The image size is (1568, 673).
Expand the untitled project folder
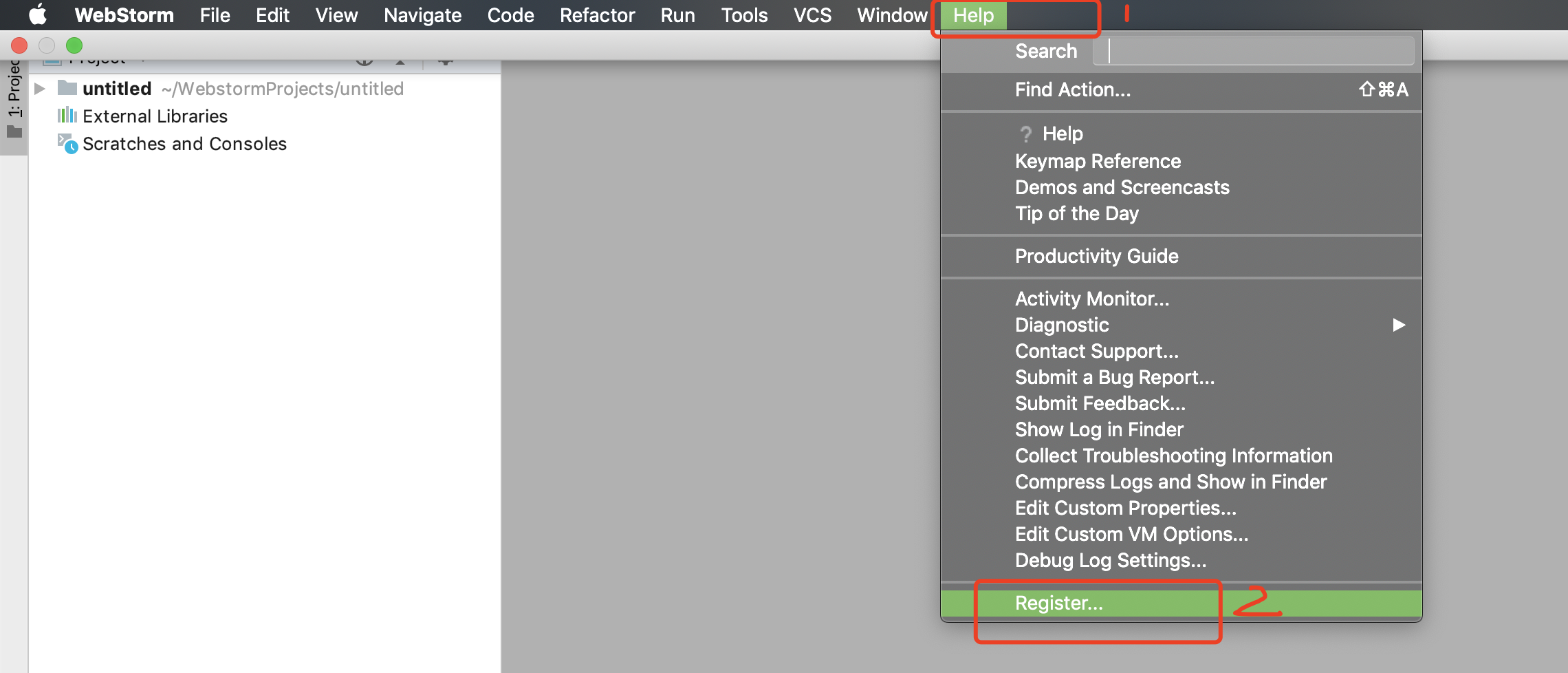tap(40, 88)
